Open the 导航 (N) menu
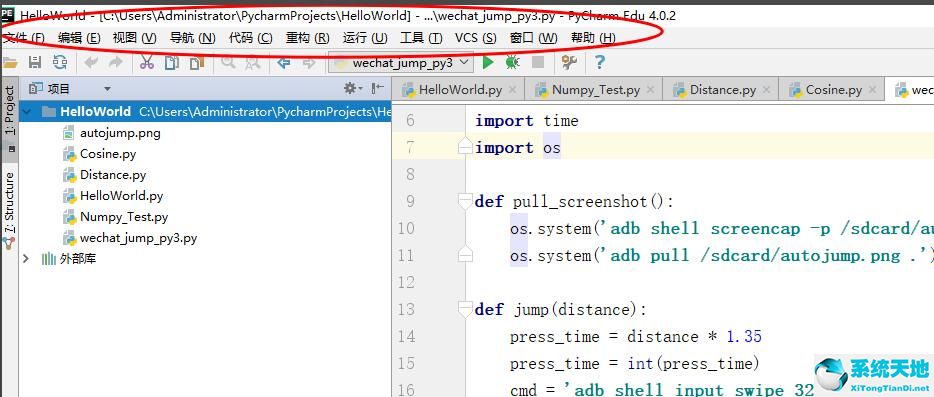Image resolution: width=934 pixels, height=397 pixels. (192, 38)
